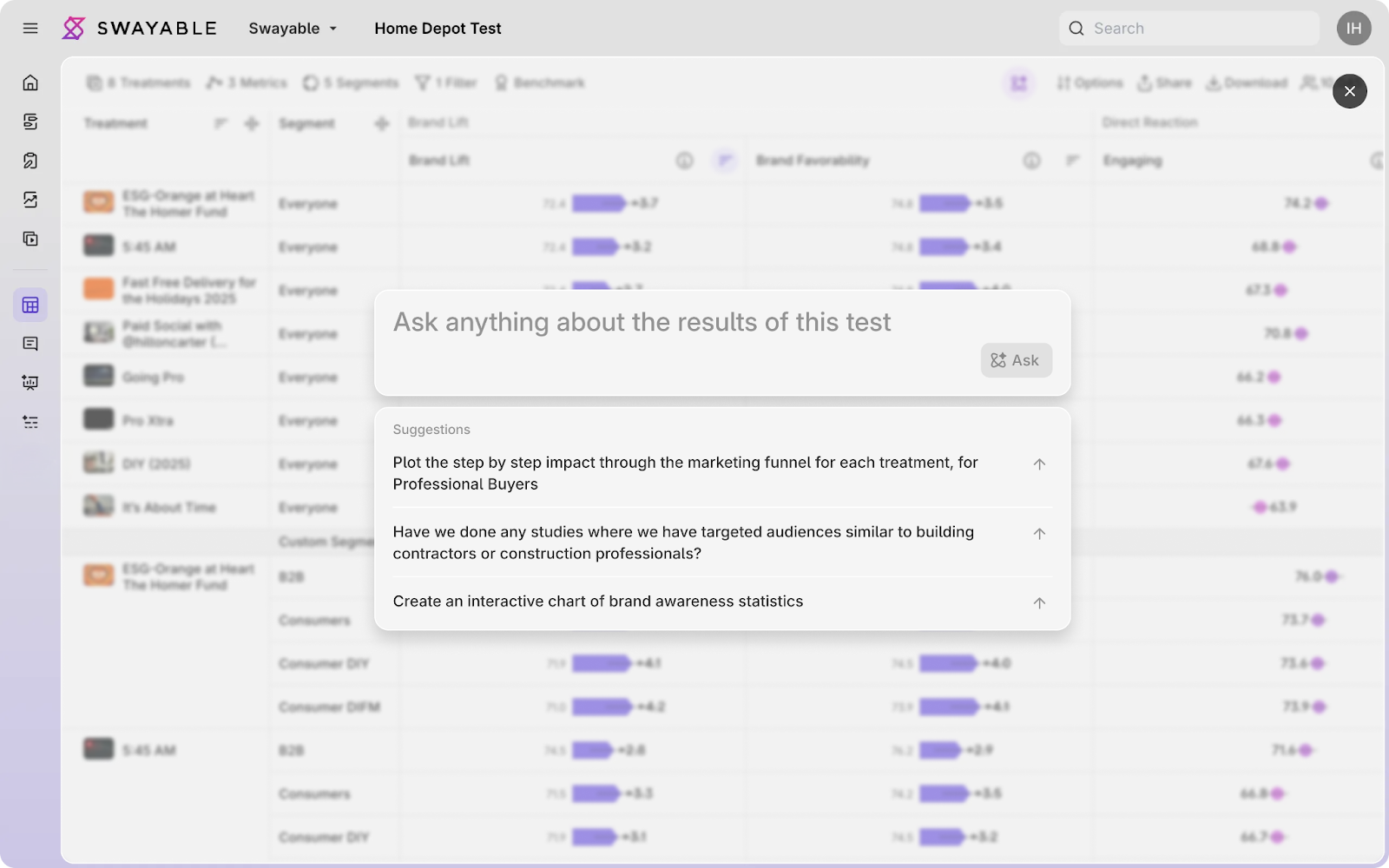Click the Ask button
Image resolution: width=1389 pixels, height=868 pixels.
point(1016,360)
